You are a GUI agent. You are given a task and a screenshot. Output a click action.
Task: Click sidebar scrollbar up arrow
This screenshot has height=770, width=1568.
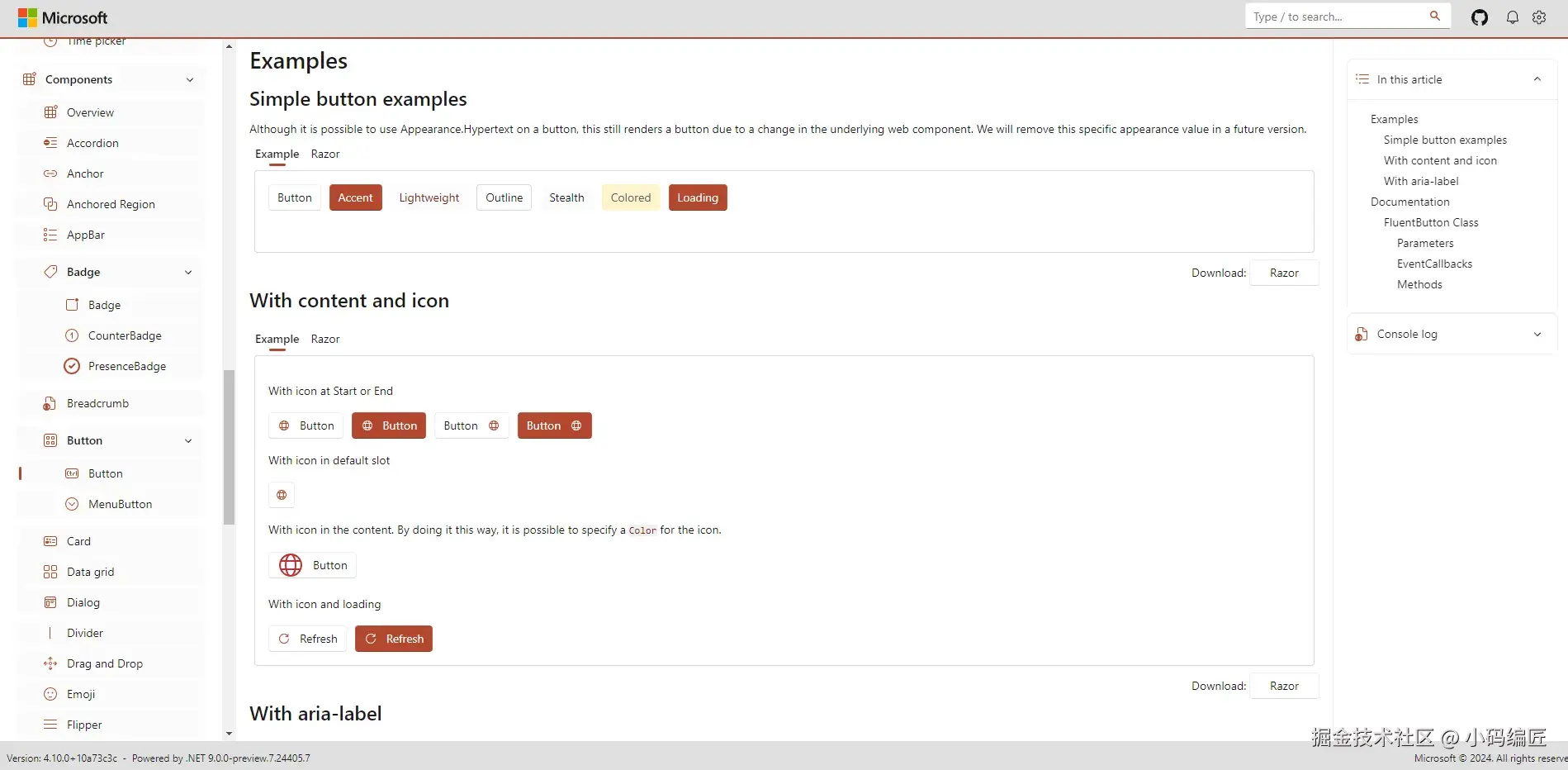click(229, 46)
